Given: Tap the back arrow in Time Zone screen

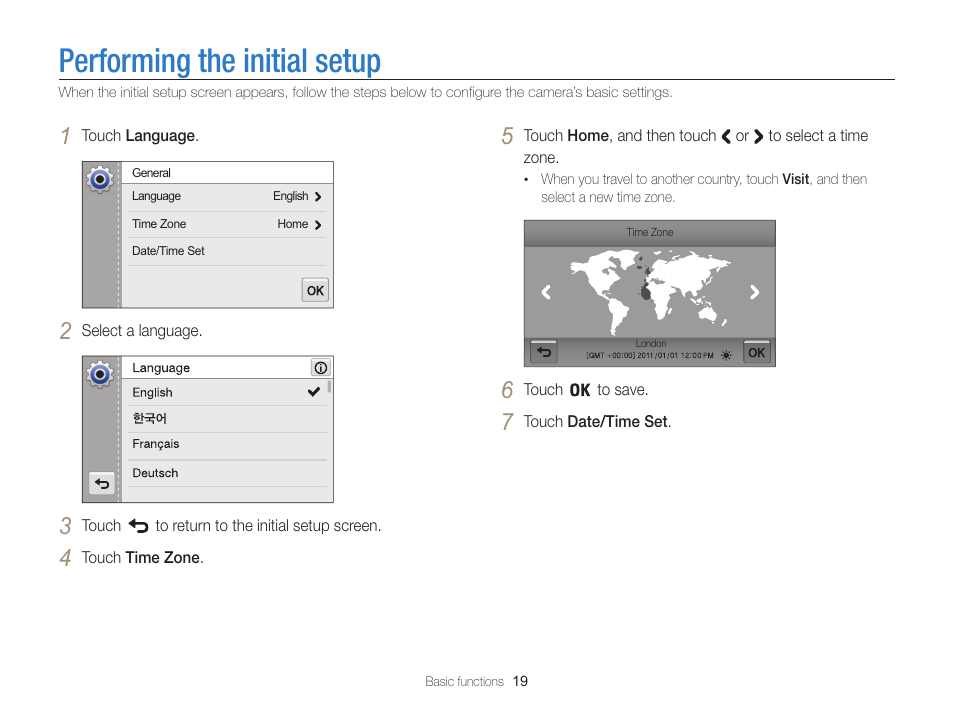Looking at the screenshot, I should pyautogui.click(x=544, y=352).
